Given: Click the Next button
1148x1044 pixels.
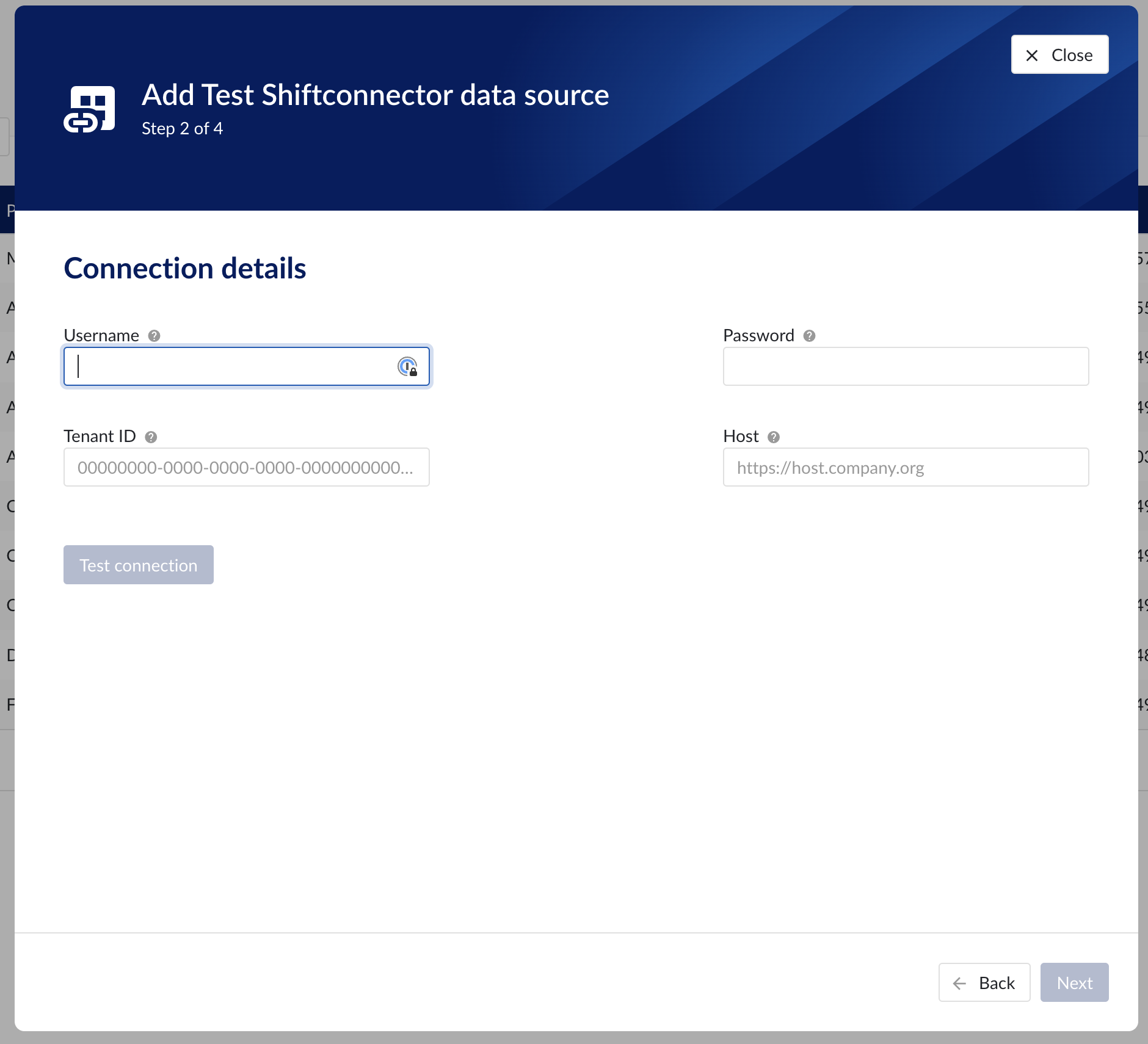Looking at the screenshot, I should [x=1074, y=983].
